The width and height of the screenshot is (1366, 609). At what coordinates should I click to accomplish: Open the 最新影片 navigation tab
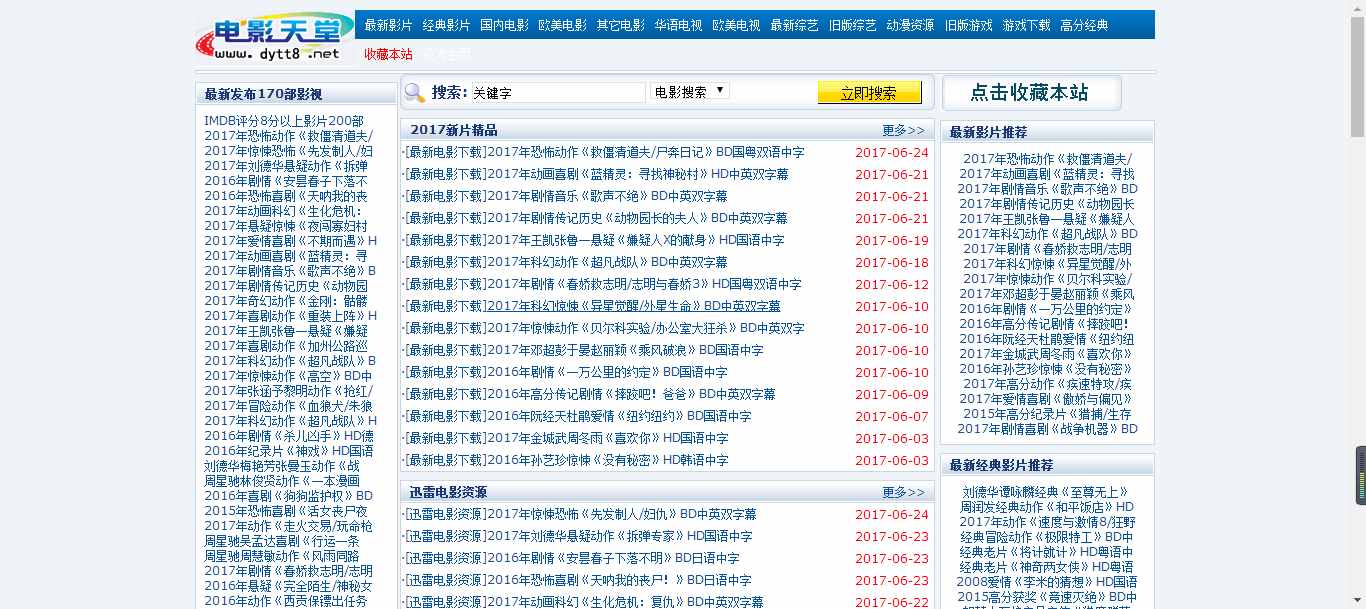(x=388, y=25)
